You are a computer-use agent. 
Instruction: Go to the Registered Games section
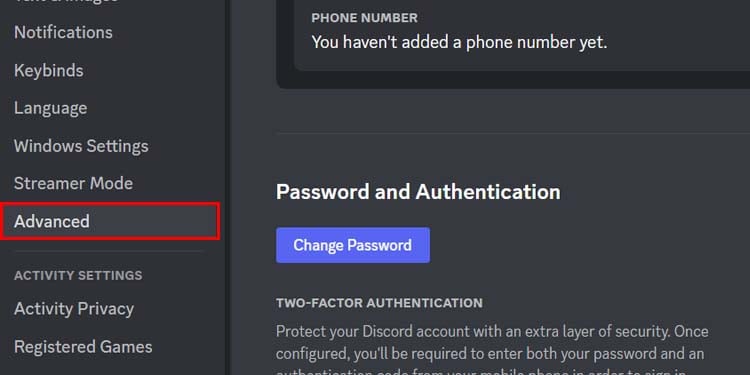pos(83,347)
